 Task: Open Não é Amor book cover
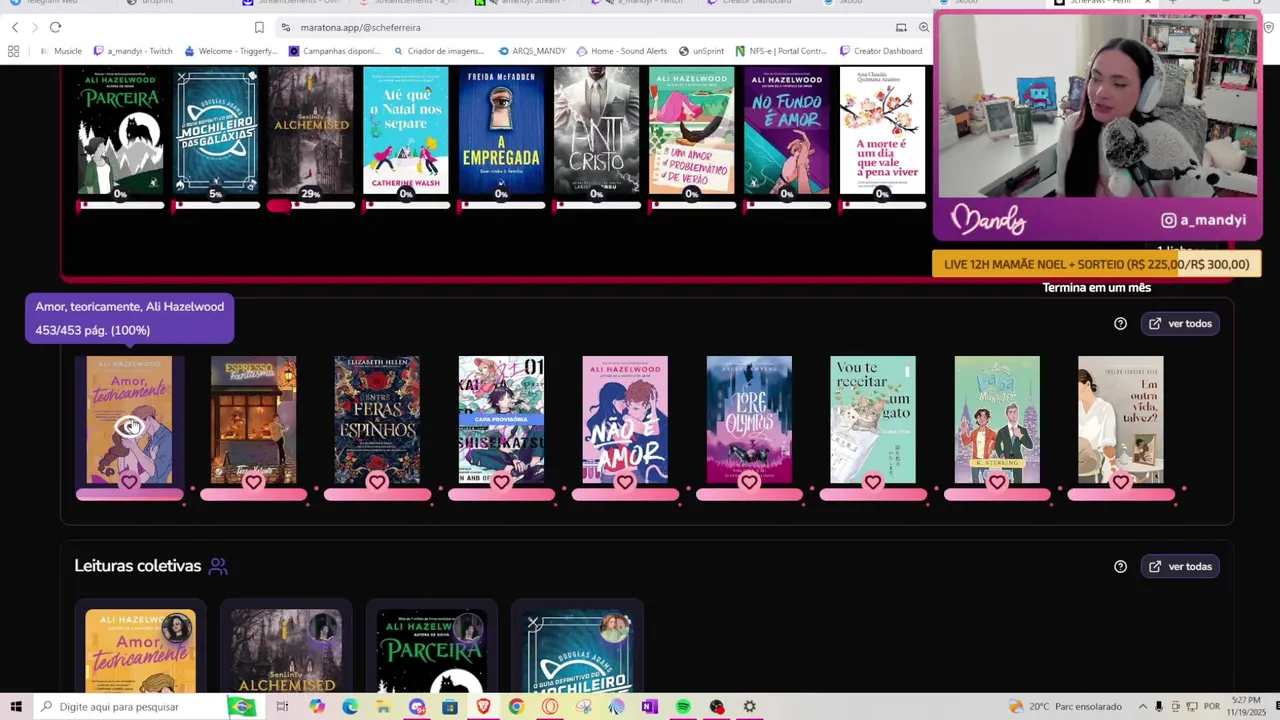[x=625, y=419]
